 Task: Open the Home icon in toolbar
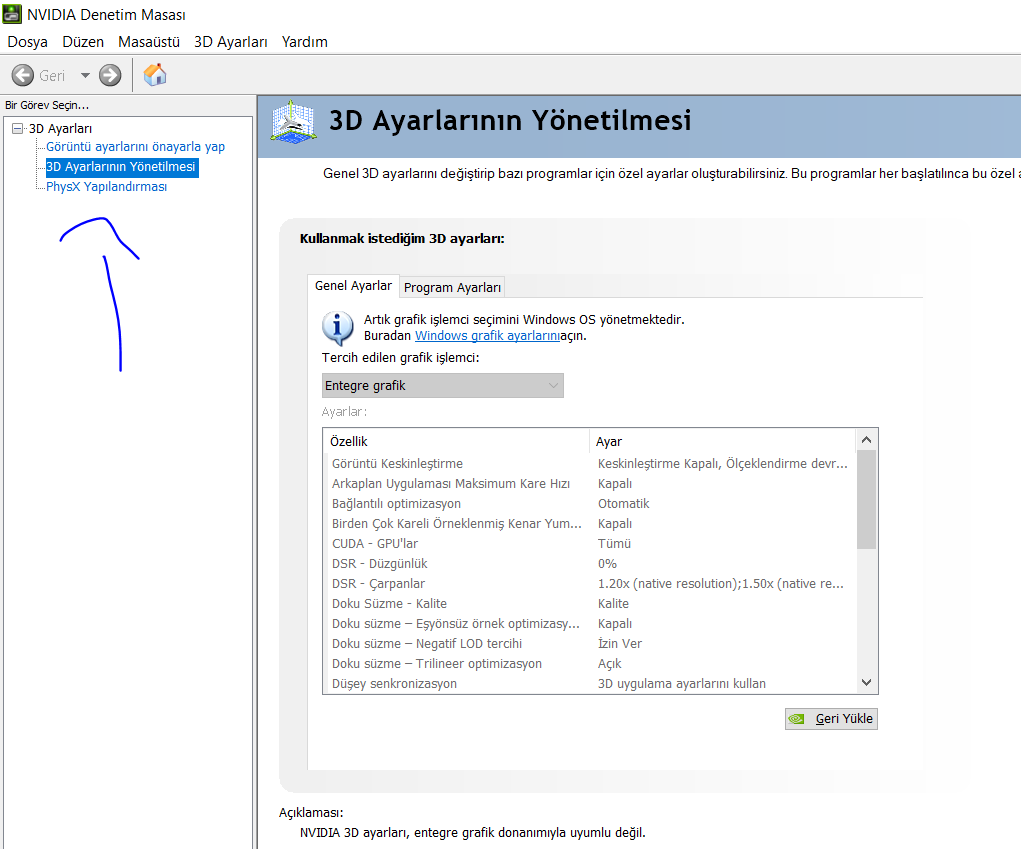pos(155,75)
